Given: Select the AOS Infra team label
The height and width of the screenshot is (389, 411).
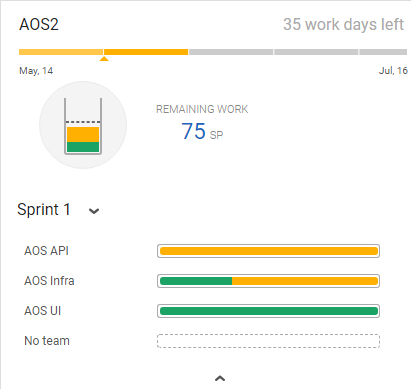Looking at the screenshot, I should point(49,281).
